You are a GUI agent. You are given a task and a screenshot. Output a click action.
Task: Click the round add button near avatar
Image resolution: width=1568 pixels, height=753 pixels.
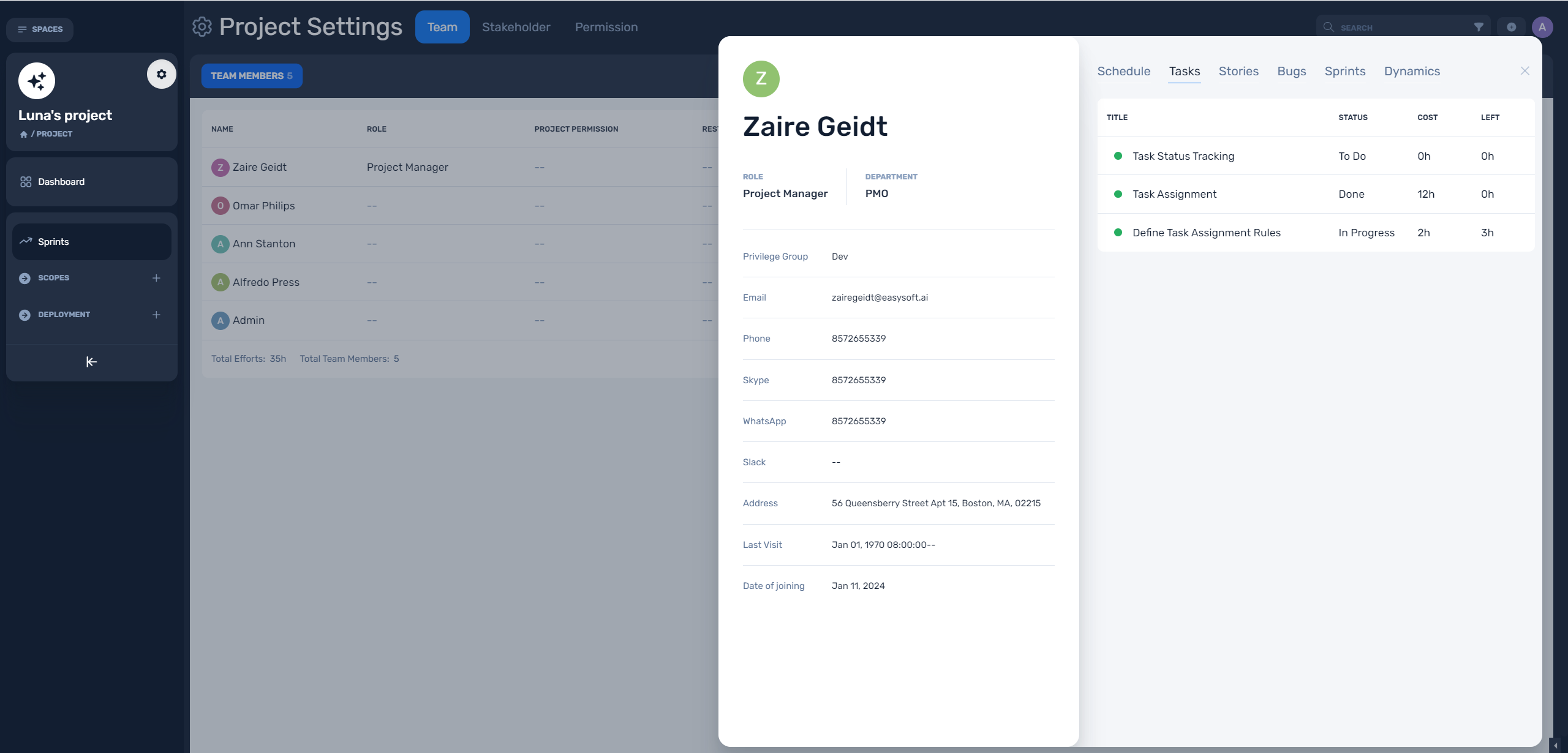pyautogui.click(x=1511, y=27)
